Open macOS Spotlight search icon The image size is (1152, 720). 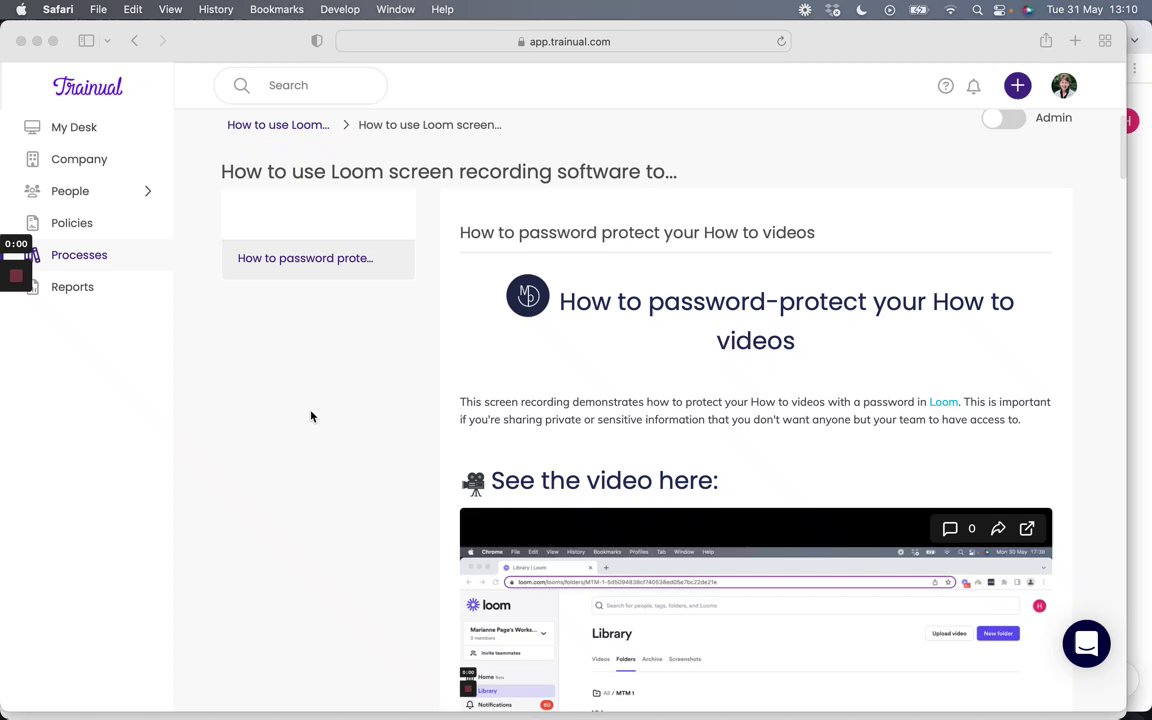[x=976, y=10]
